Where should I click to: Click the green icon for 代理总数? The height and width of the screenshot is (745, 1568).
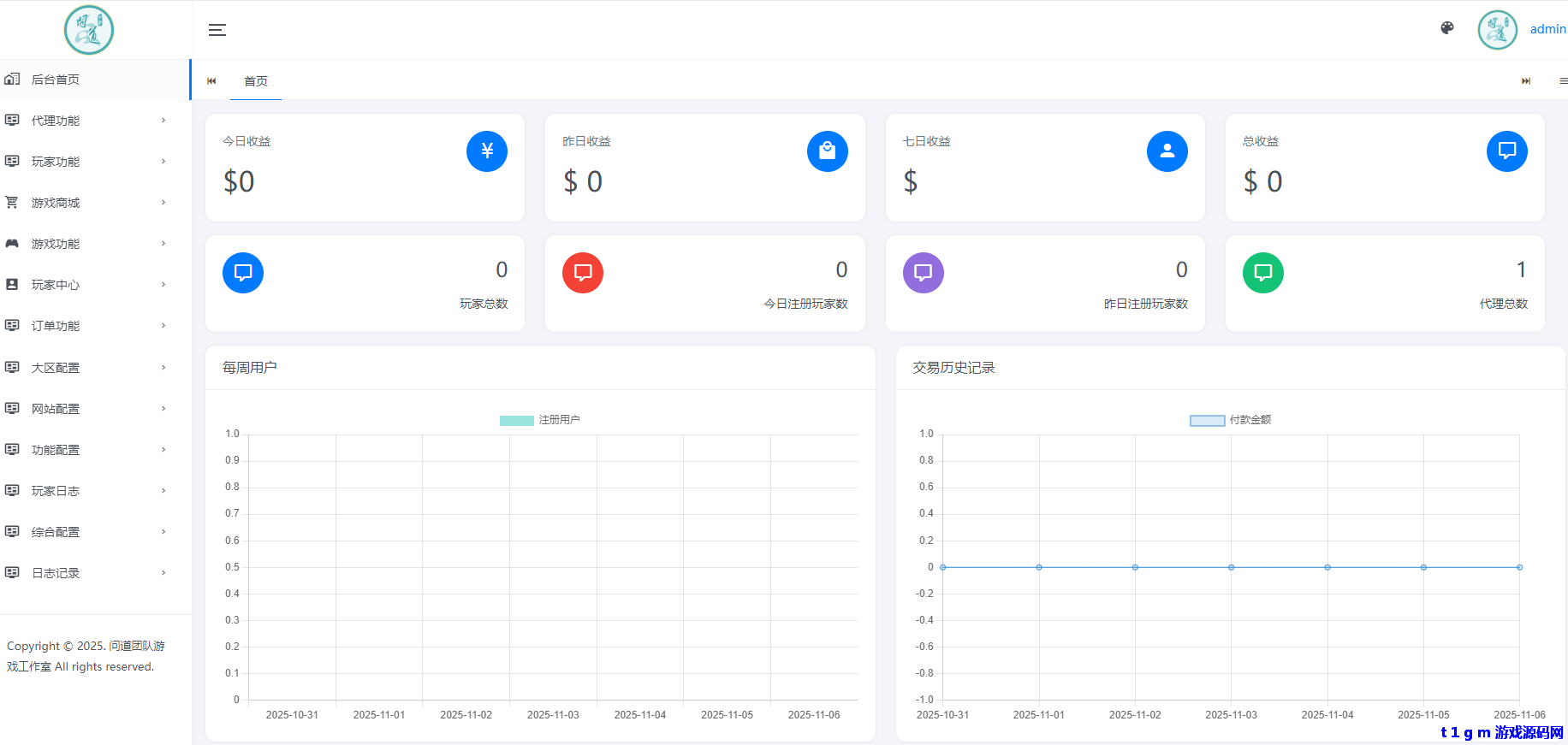1262,273
